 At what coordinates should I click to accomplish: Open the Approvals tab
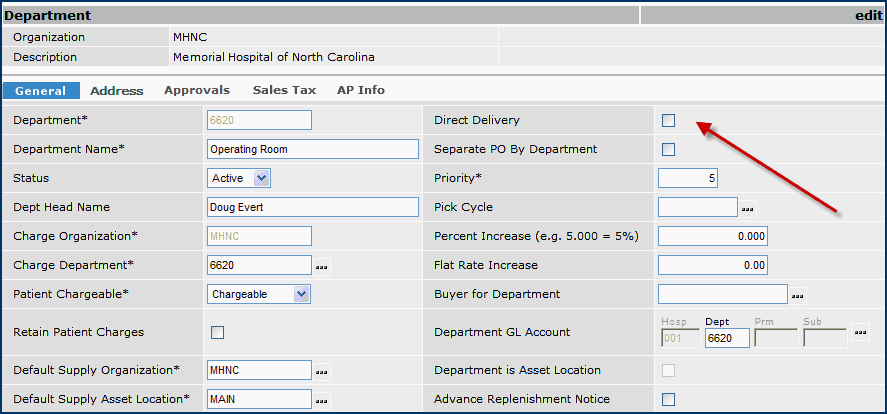point(197,90)
